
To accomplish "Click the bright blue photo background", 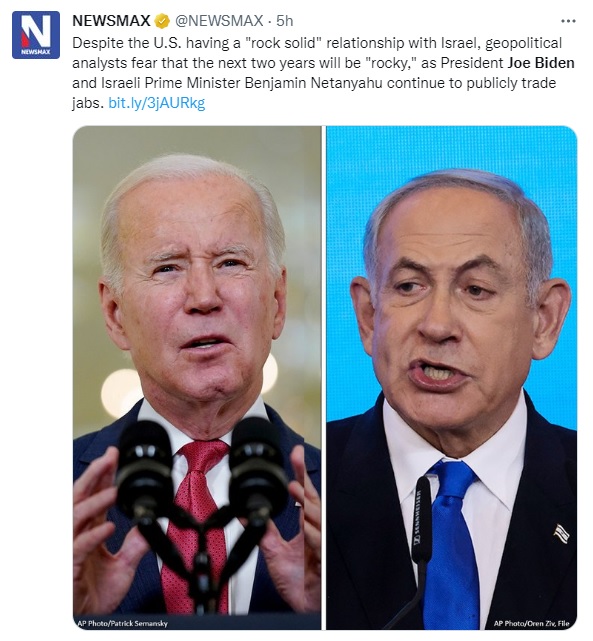I will click(x=450, y=155).
